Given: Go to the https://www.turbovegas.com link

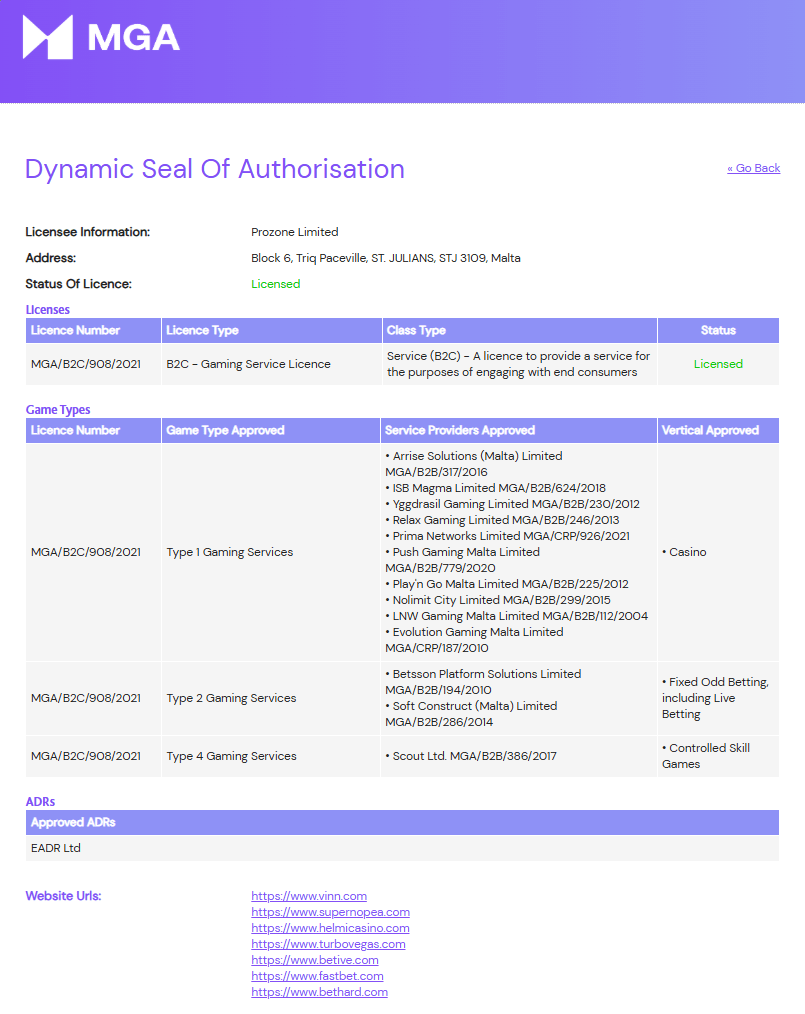Looking at the screenshot, I should 328,944.
